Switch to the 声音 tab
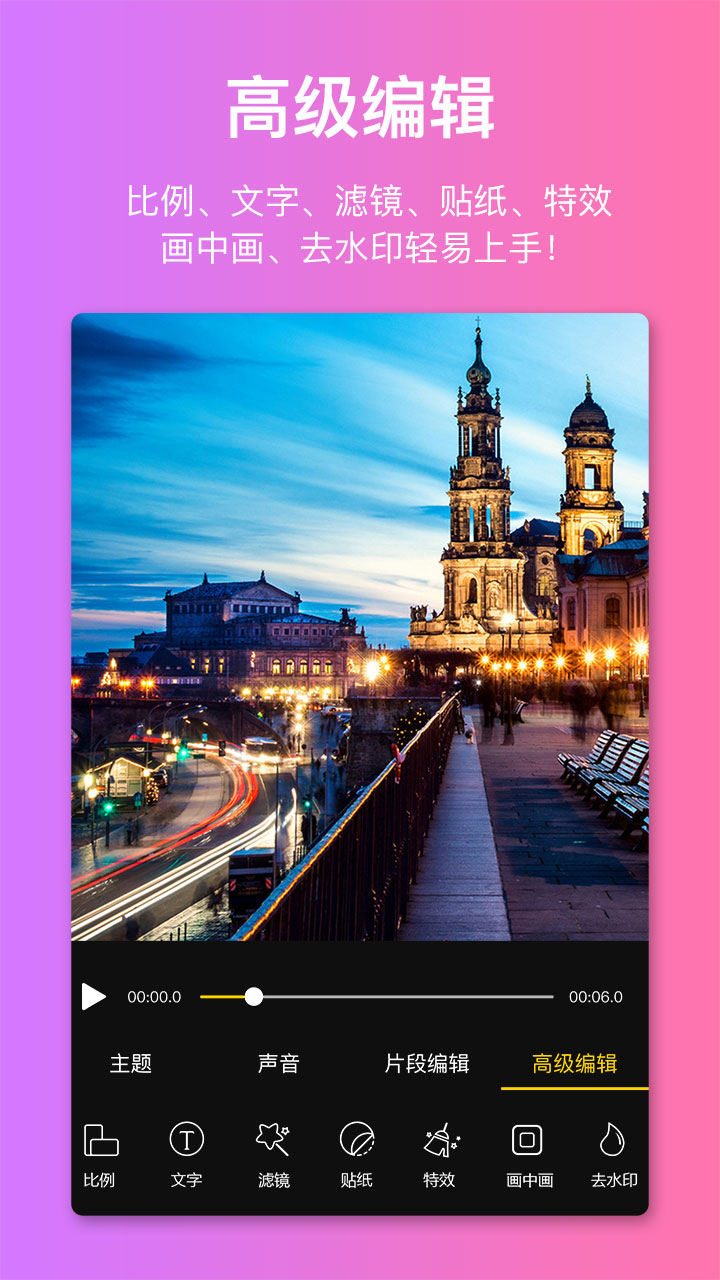Image resolution: width=720 pixels, height=1280 pixels. 278,1063
